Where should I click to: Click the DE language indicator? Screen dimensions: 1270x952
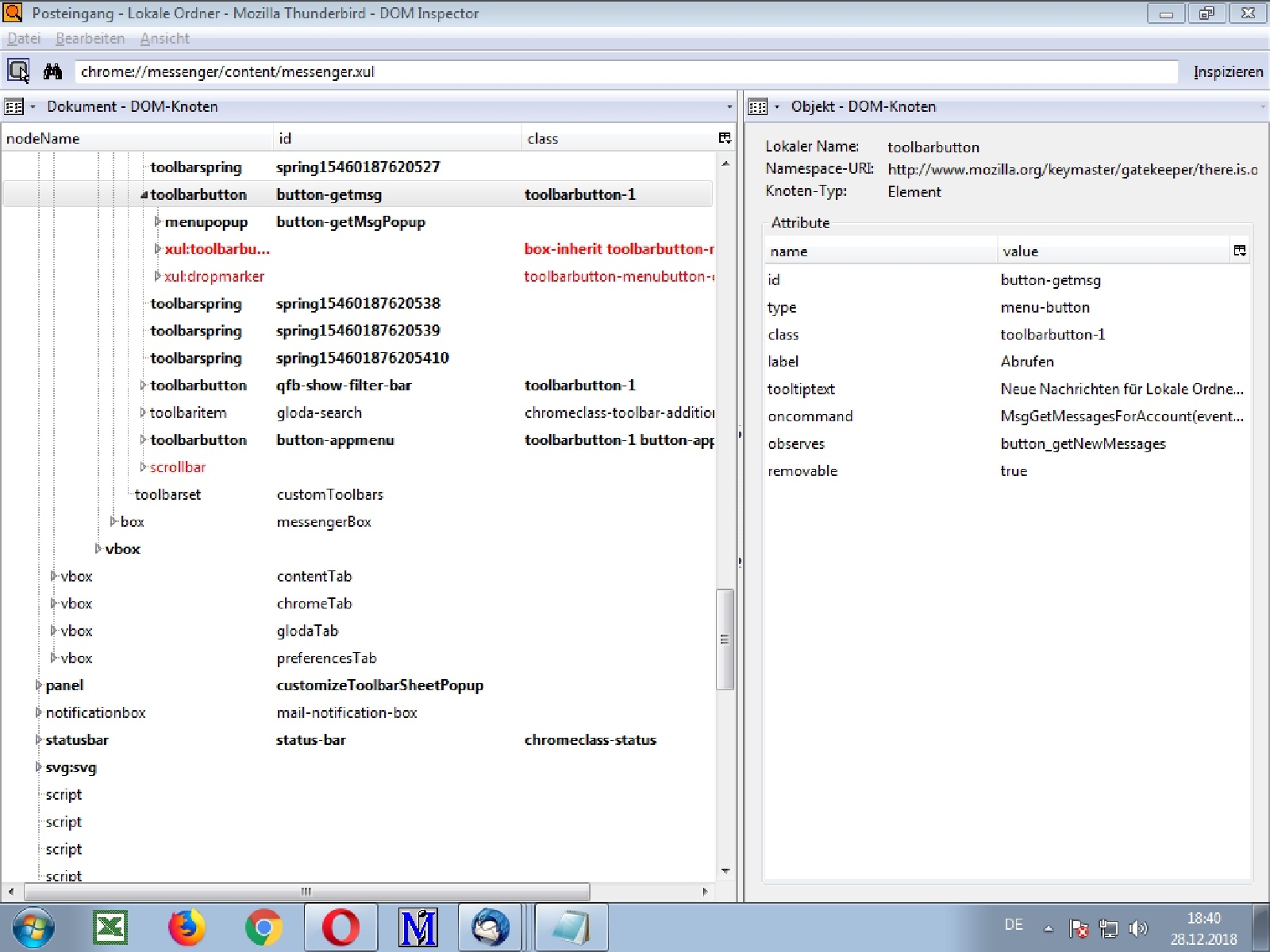pyautogui.click(x=1014, y=924)
